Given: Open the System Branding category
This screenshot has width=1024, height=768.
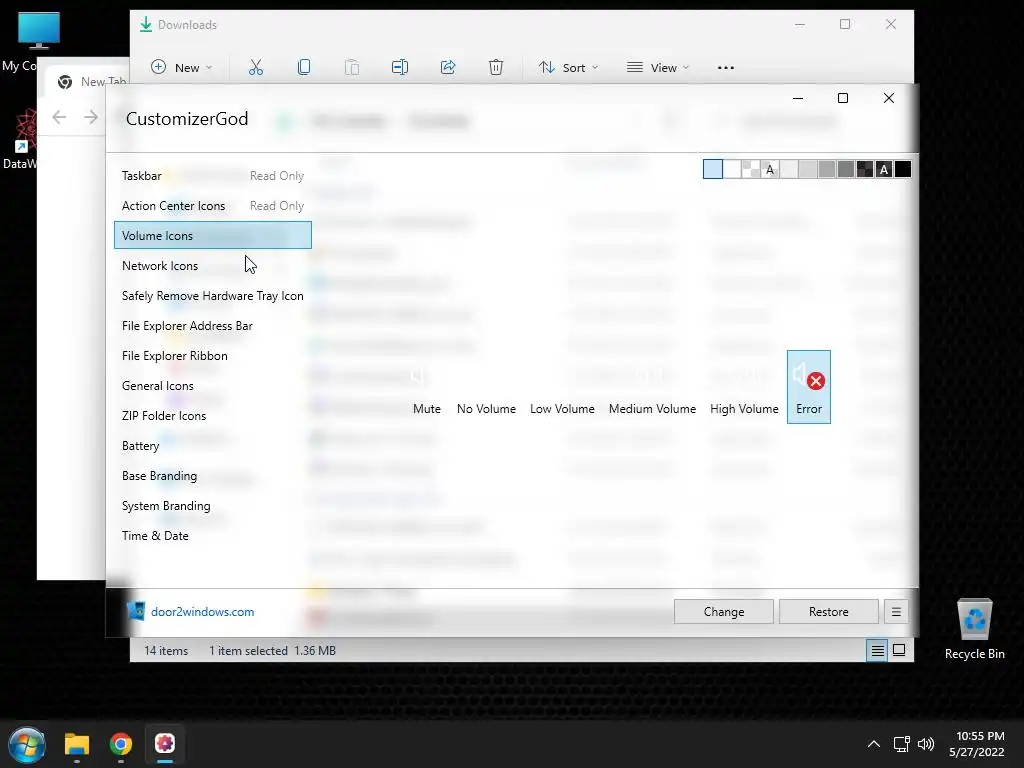Looking at the screenshot, I should click(212, 506).
